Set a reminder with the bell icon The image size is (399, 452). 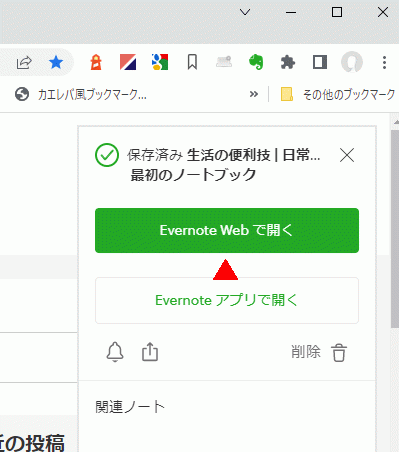[x=115, y=352]
